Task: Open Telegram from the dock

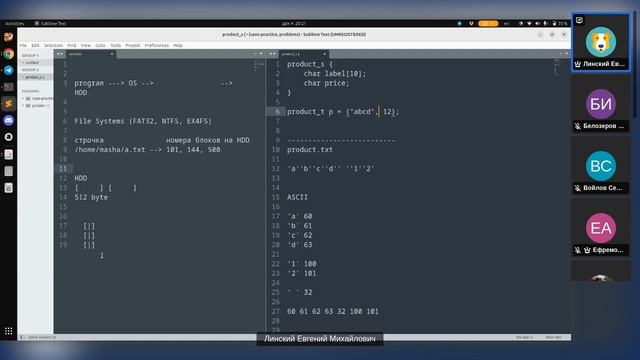Action: click(9, 70)
